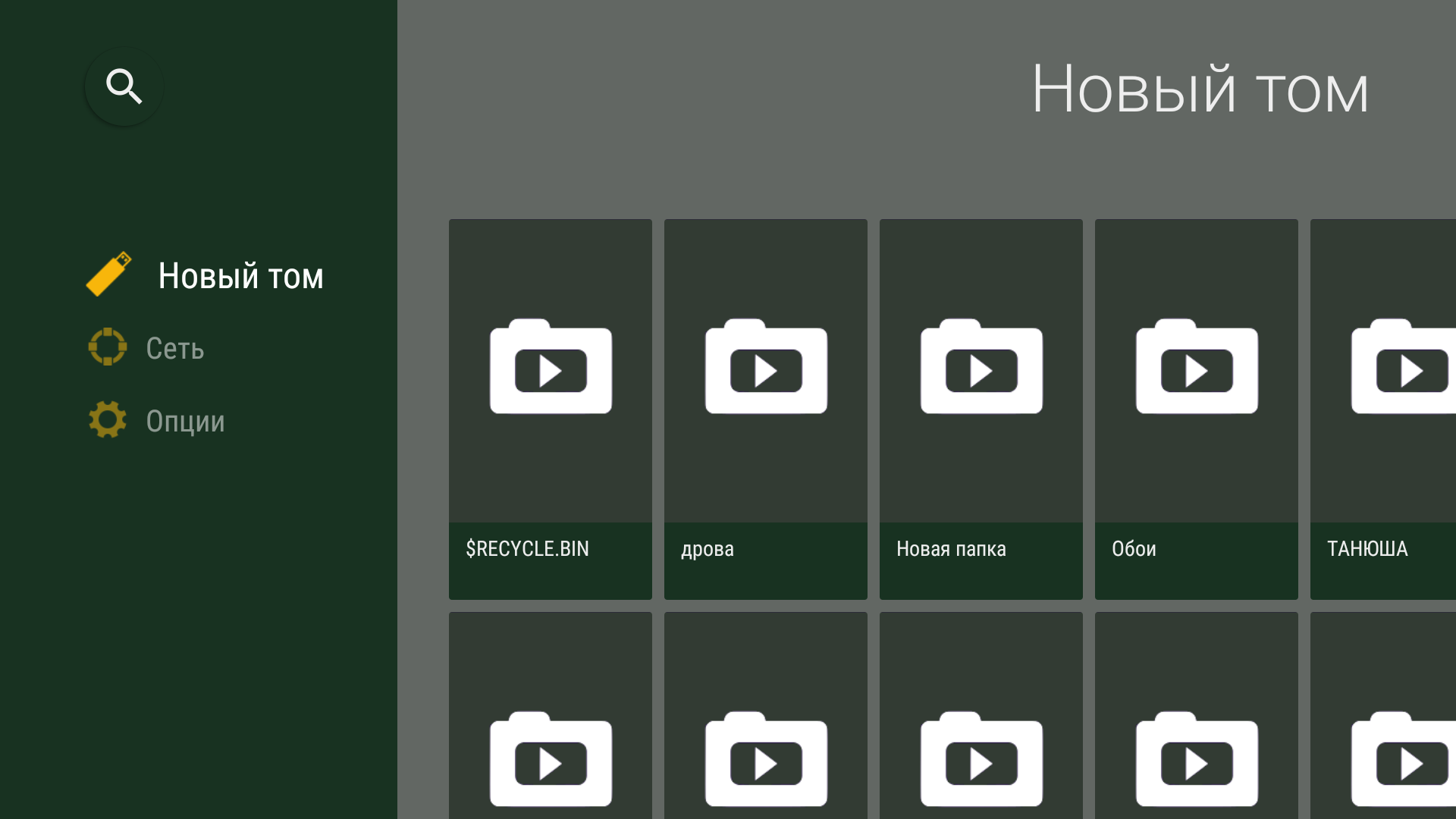Open the дрова folder icon

tap(766, 367)
